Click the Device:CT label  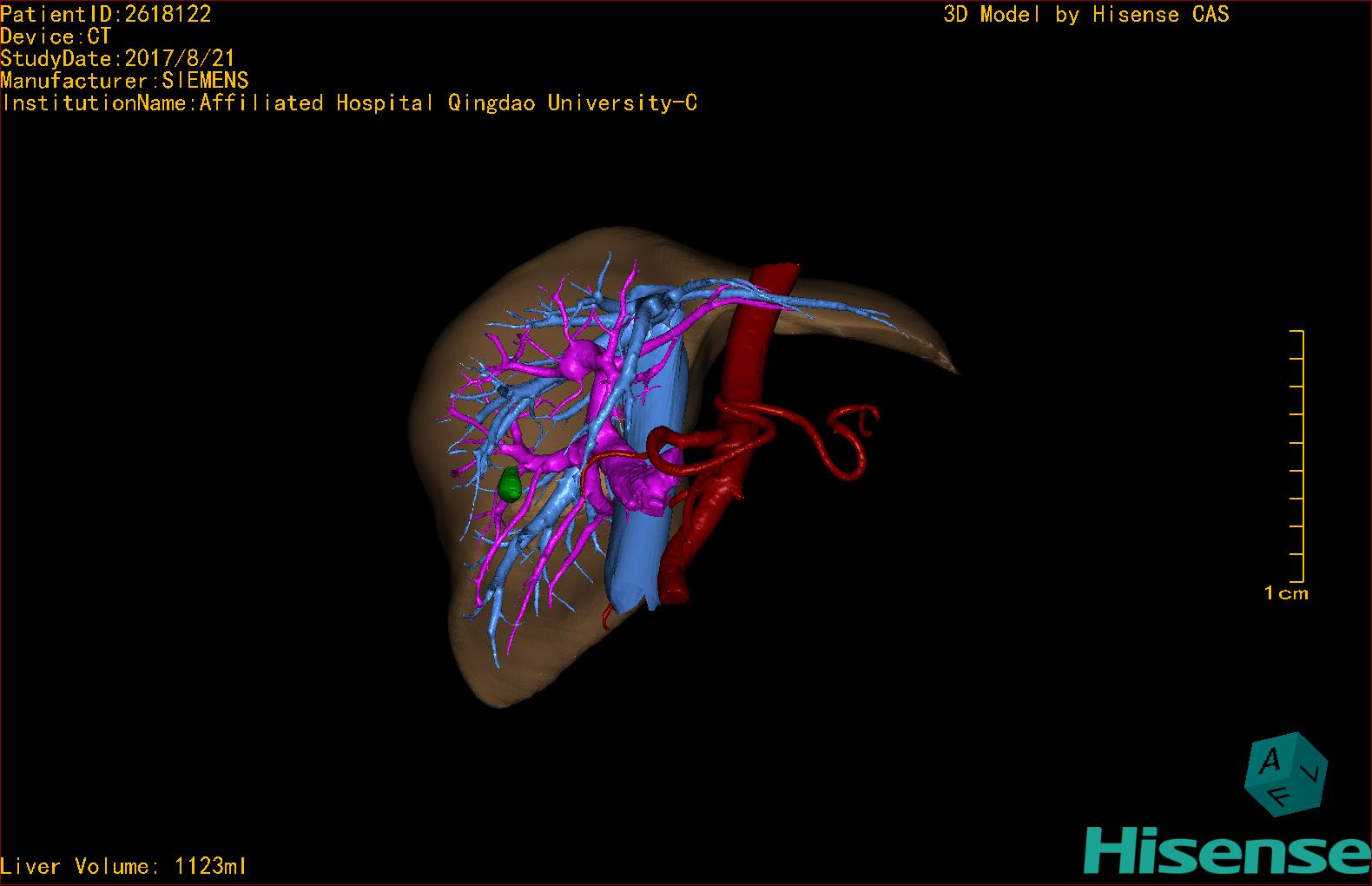pyautogui.click(x=56, y=36)
